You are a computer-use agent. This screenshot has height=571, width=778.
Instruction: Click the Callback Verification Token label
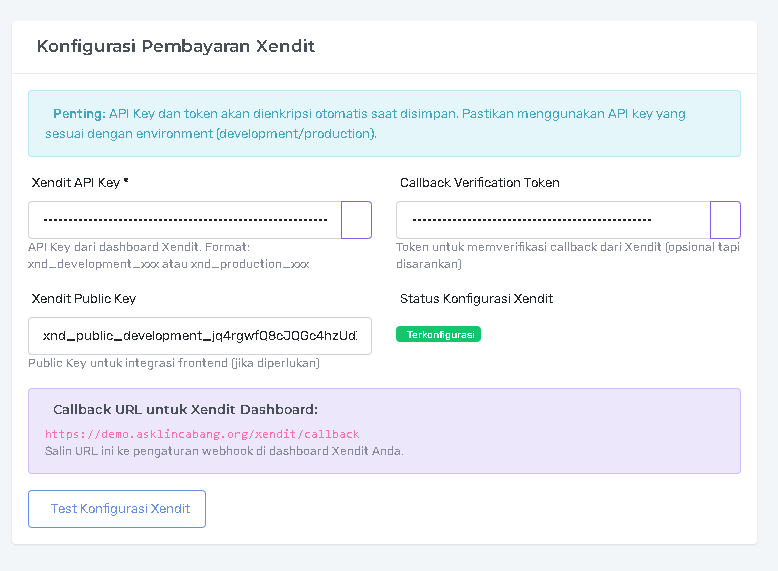click(x=479, y=183)
